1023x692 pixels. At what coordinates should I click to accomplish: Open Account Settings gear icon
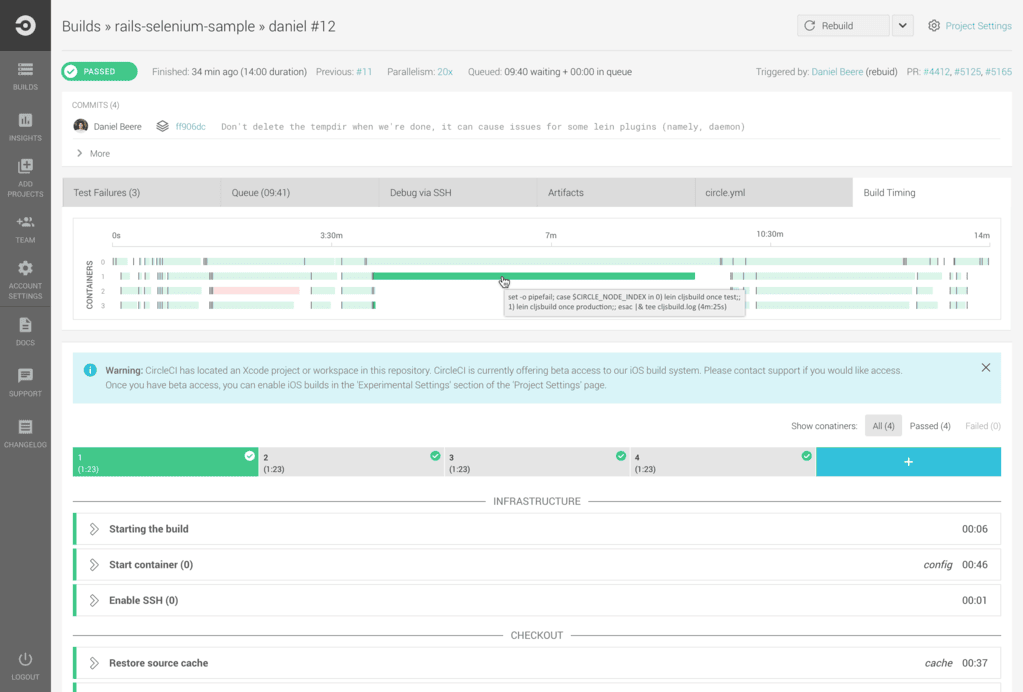(x=25, y=279)
